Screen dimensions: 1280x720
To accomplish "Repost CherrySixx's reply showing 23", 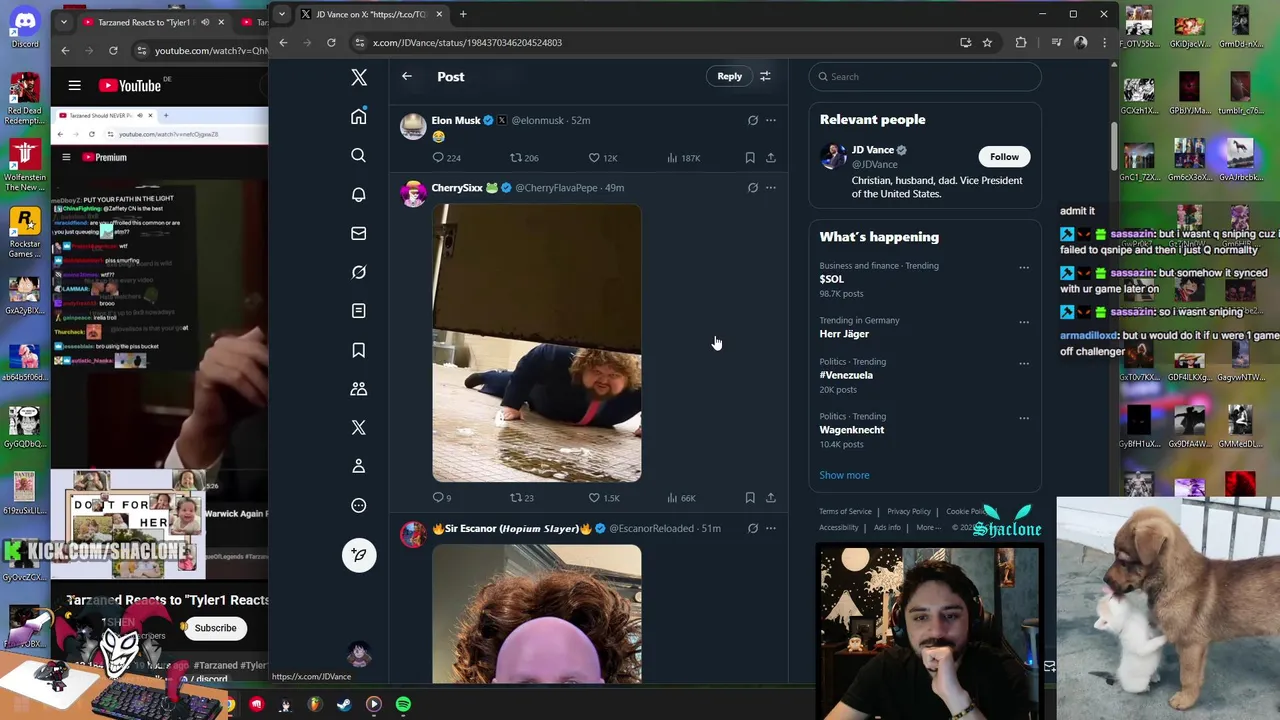I will coord(522,498).
